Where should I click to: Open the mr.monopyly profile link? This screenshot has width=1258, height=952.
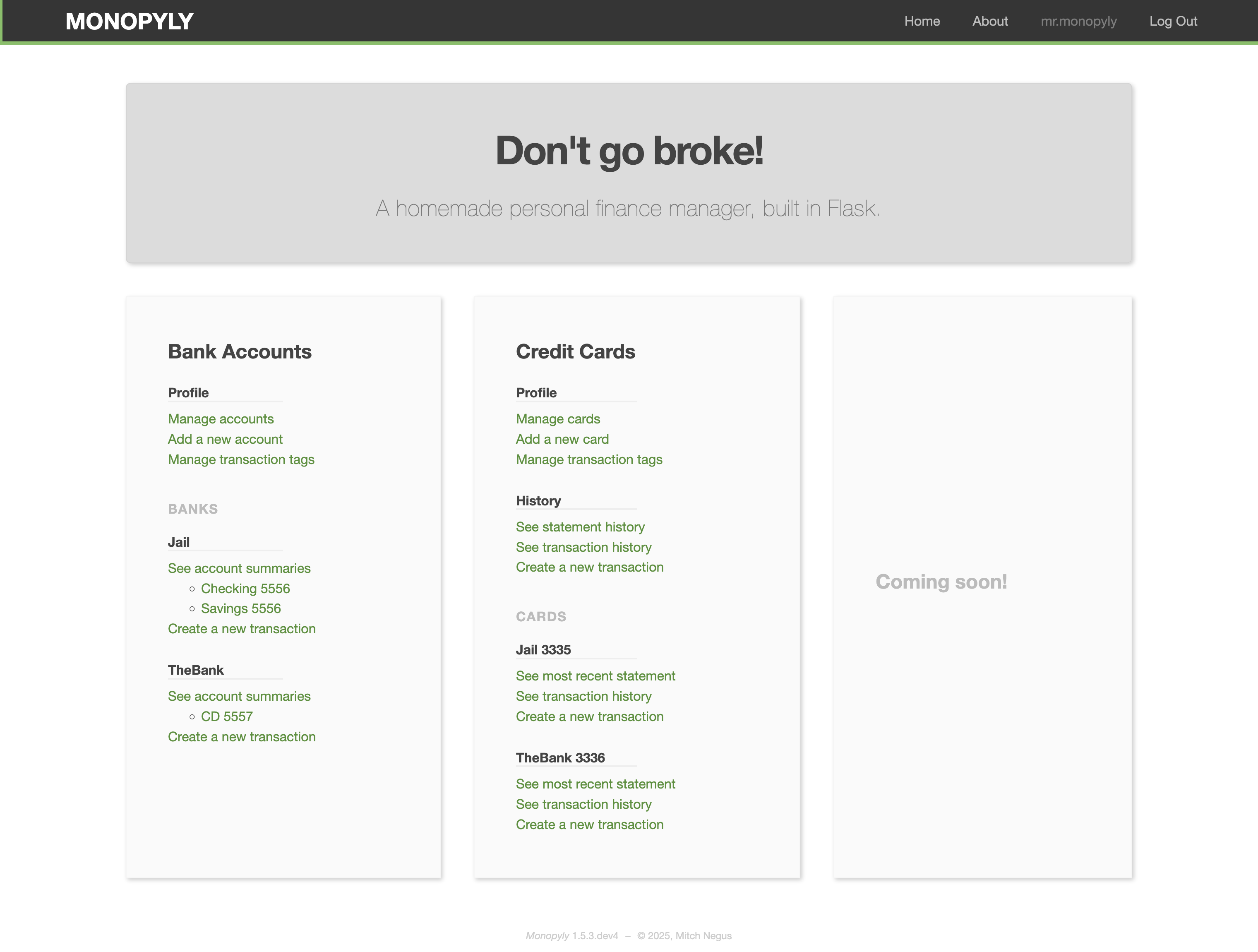coord(1078,22)
